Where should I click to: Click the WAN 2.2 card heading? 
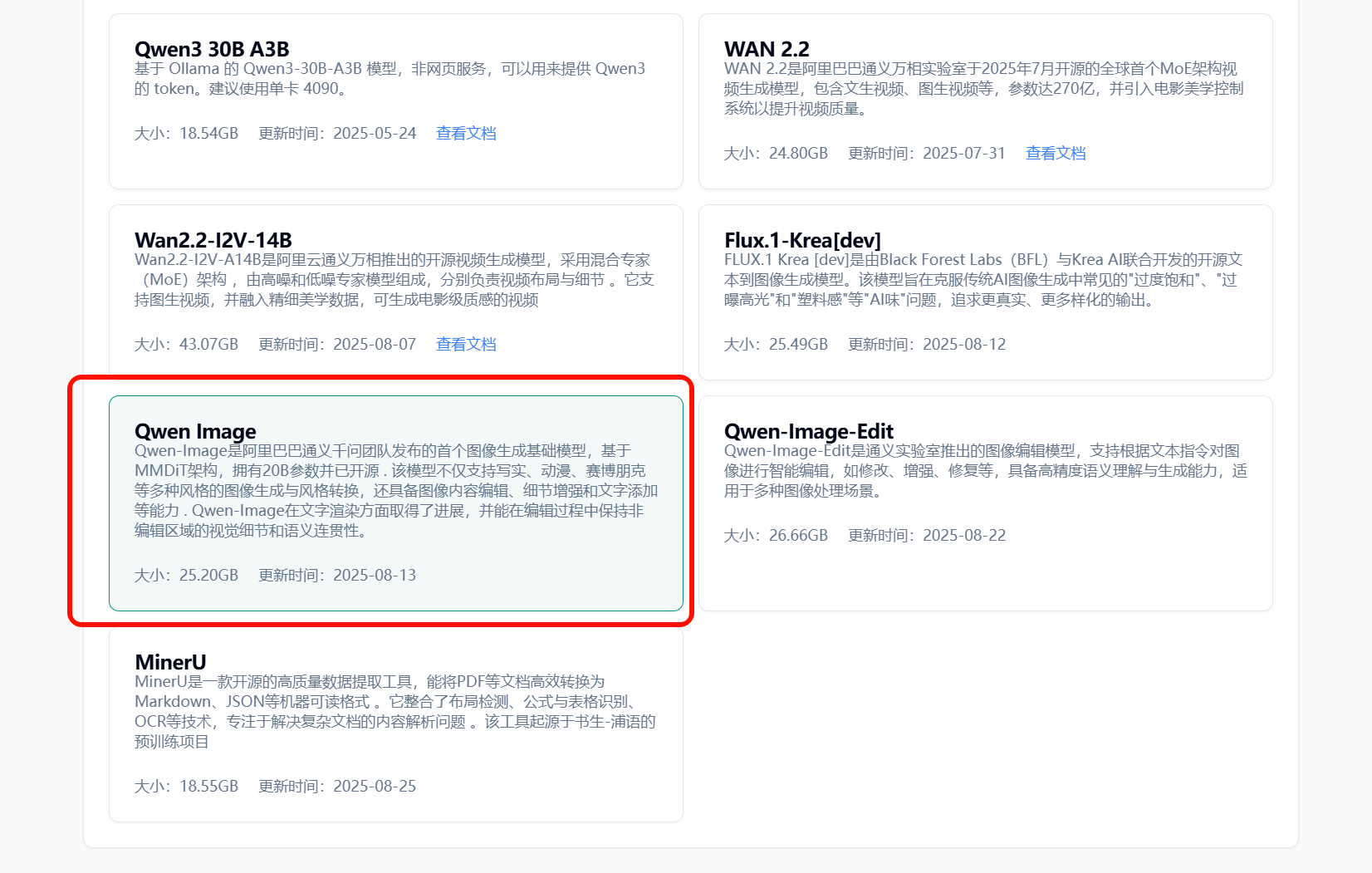pos(766,49)
